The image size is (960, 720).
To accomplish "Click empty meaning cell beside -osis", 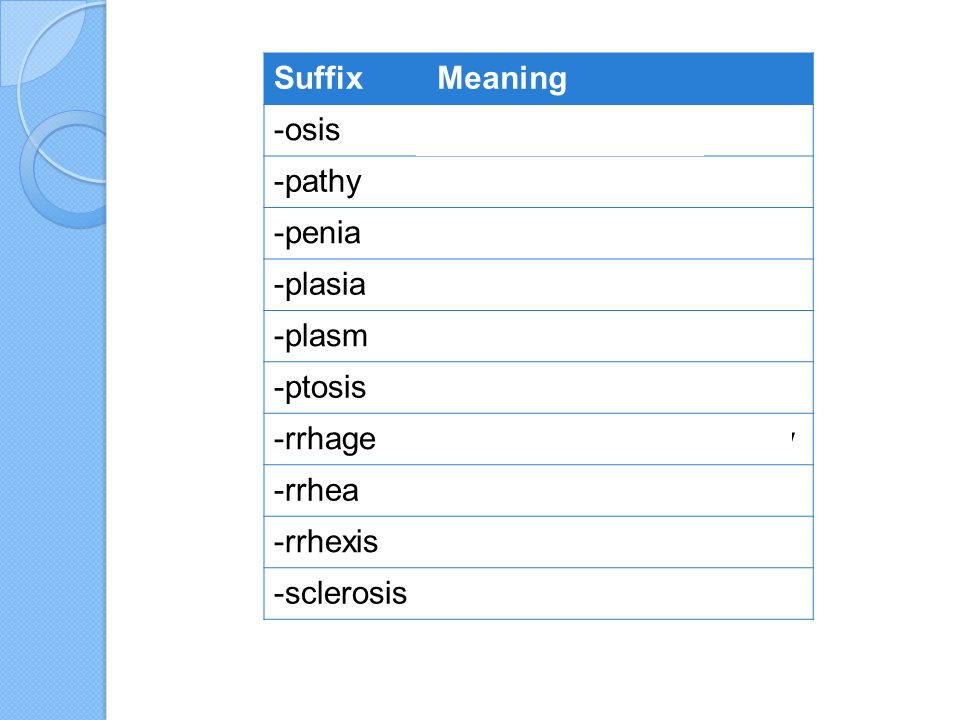I will (621, 130).
